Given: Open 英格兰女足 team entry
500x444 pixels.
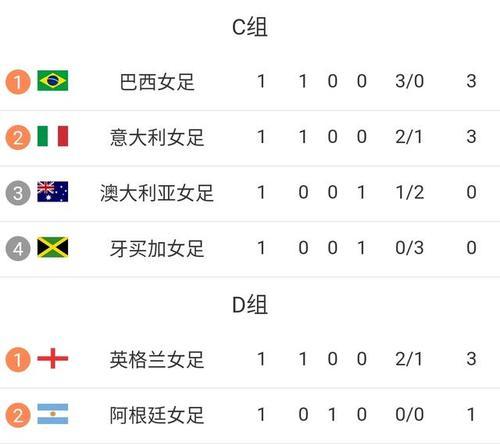Looking at the screenshot, I should click(x=157, y=360).
